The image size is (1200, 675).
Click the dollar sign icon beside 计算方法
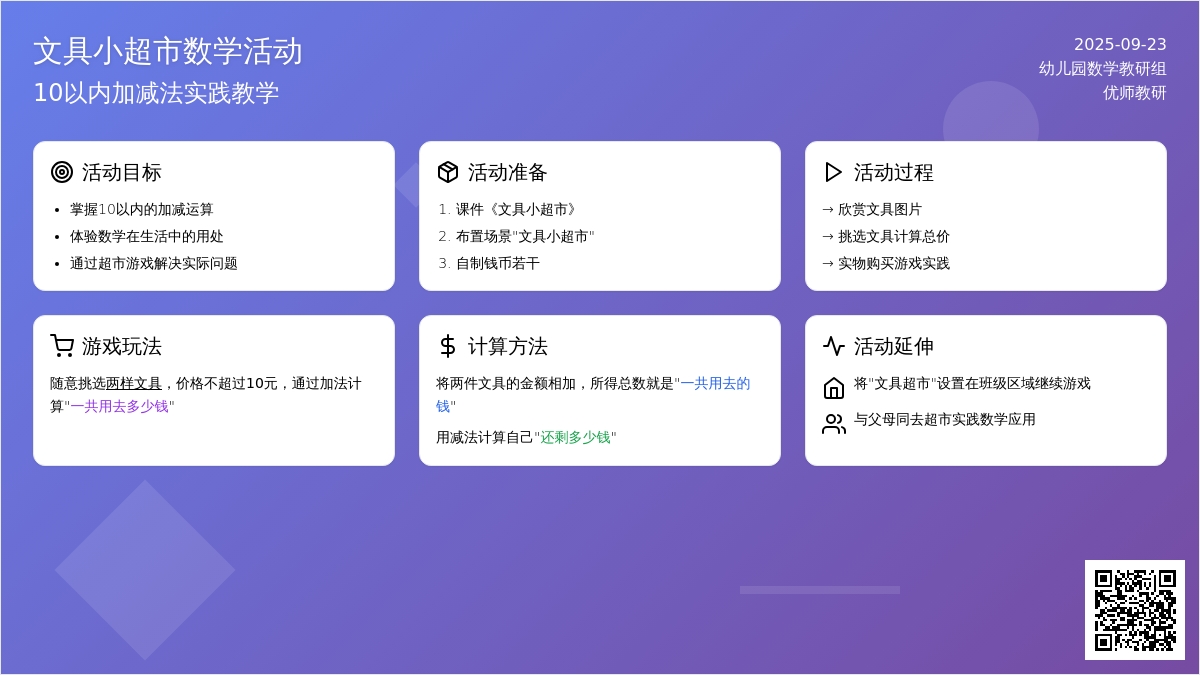coord(448,346)
